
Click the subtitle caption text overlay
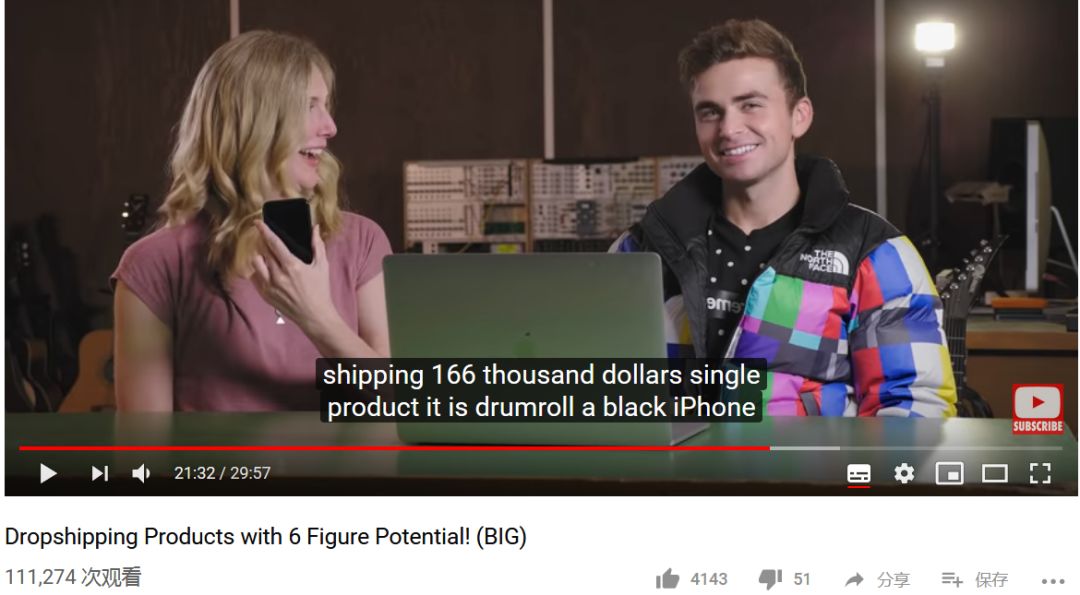(541, 390)
